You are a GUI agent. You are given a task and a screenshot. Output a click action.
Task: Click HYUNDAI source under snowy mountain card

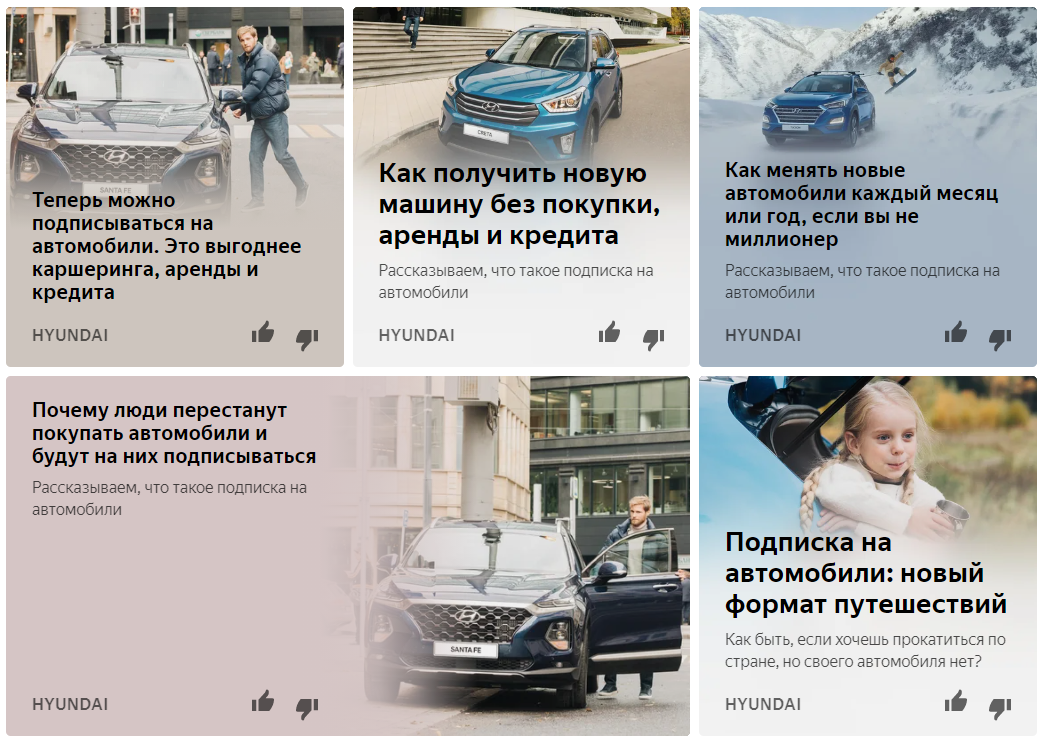click(x=763, y=335)
